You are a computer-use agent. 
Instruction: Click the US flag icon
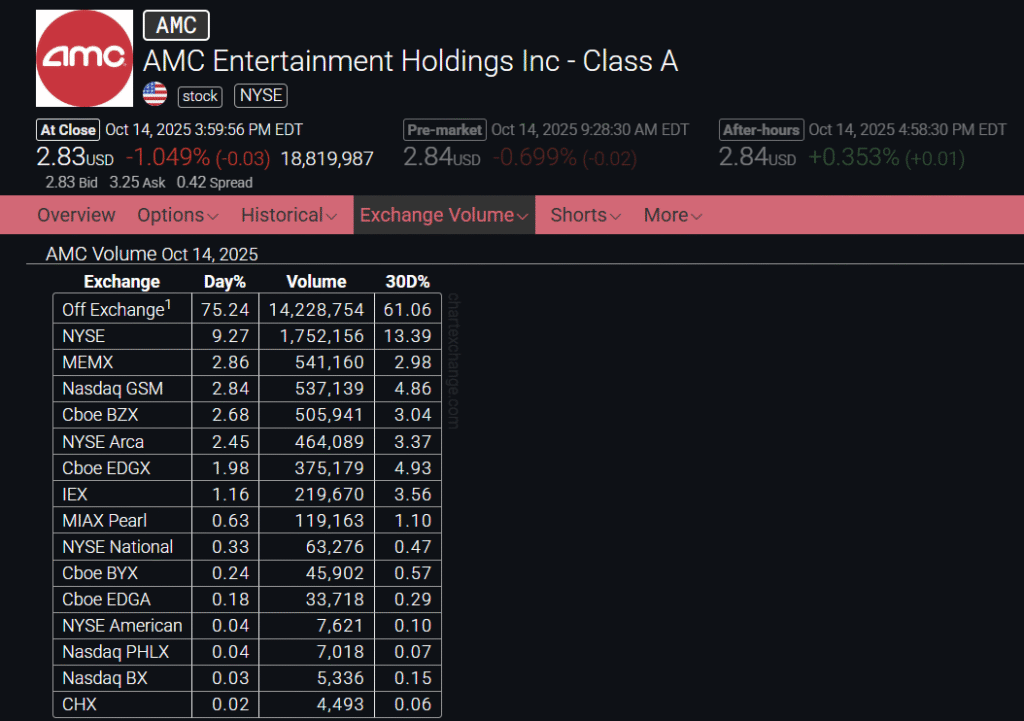tap(154, 95)
